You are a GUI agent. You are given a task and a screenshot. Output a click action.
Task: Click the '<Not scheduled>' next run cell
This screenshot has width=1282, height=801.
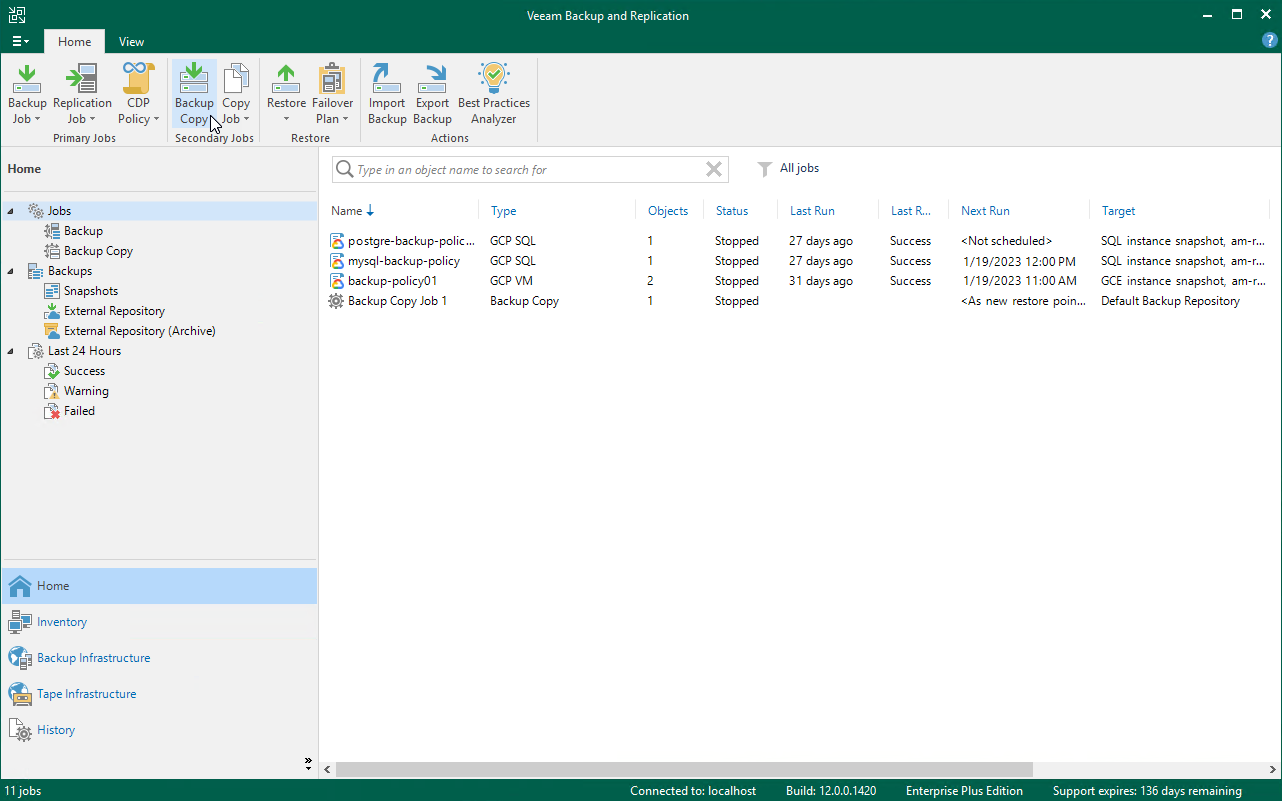(x=1006, y=241)
